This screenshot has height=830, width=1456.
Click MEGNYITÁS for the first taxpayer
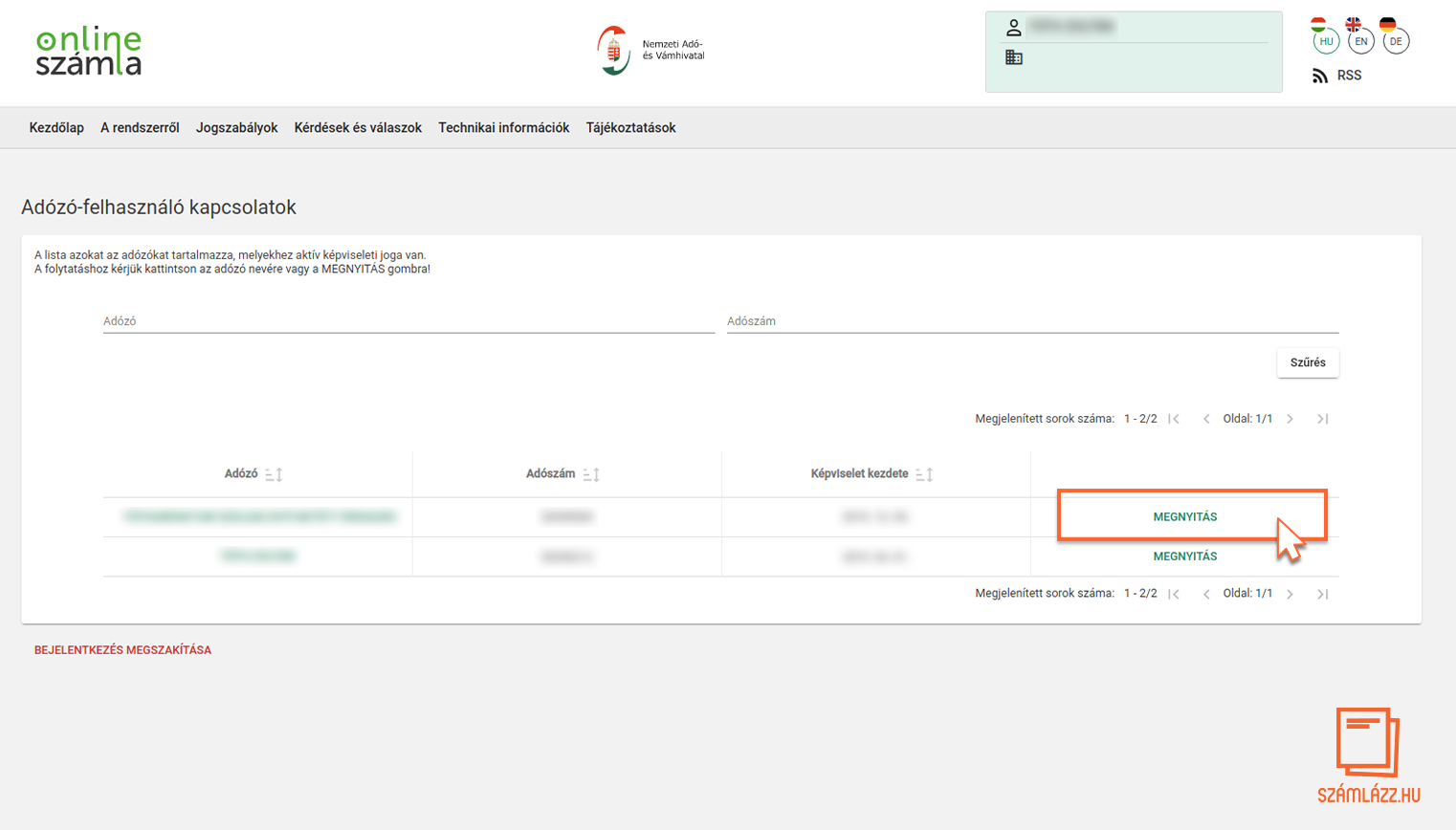click(x=1184, y=517)
